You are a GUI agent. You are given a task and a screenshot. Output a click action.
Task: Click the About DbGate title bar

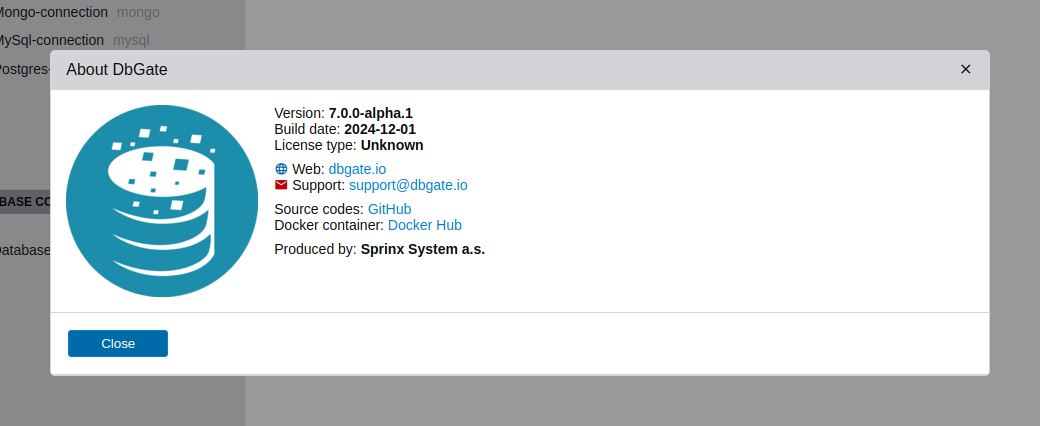(x=500, y=69)
